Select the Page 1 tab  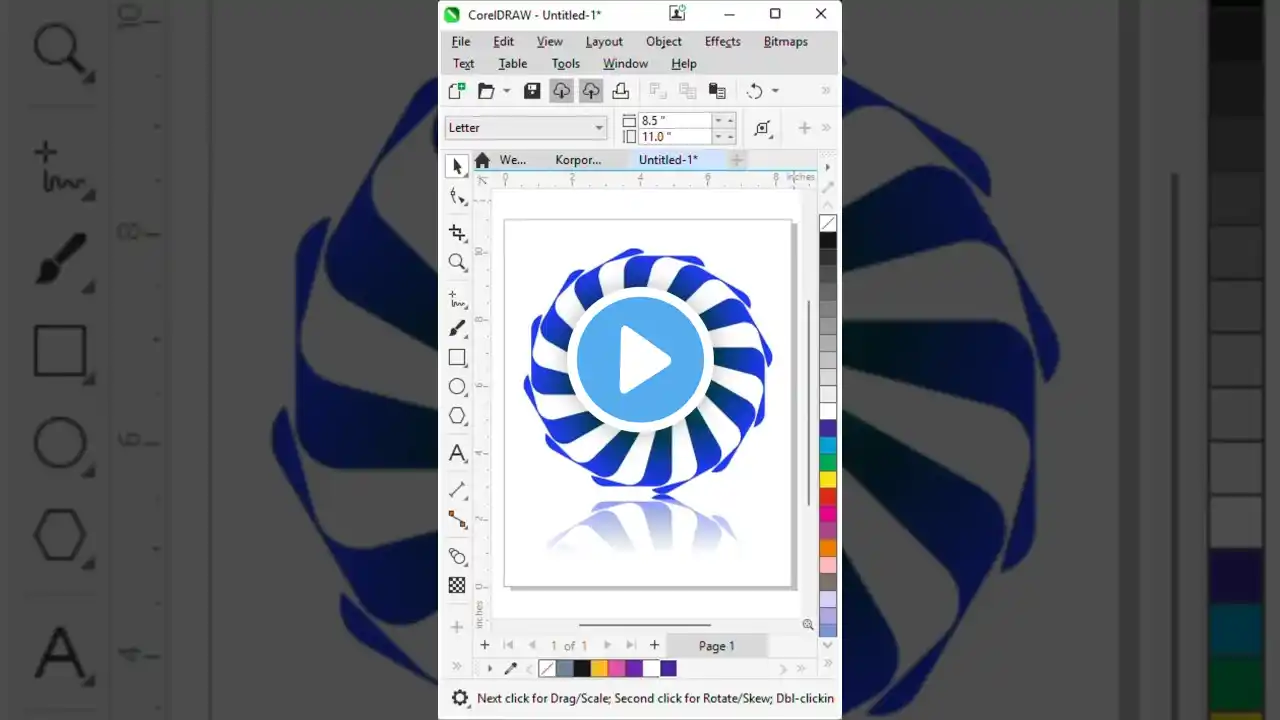(x=716, y=646)
